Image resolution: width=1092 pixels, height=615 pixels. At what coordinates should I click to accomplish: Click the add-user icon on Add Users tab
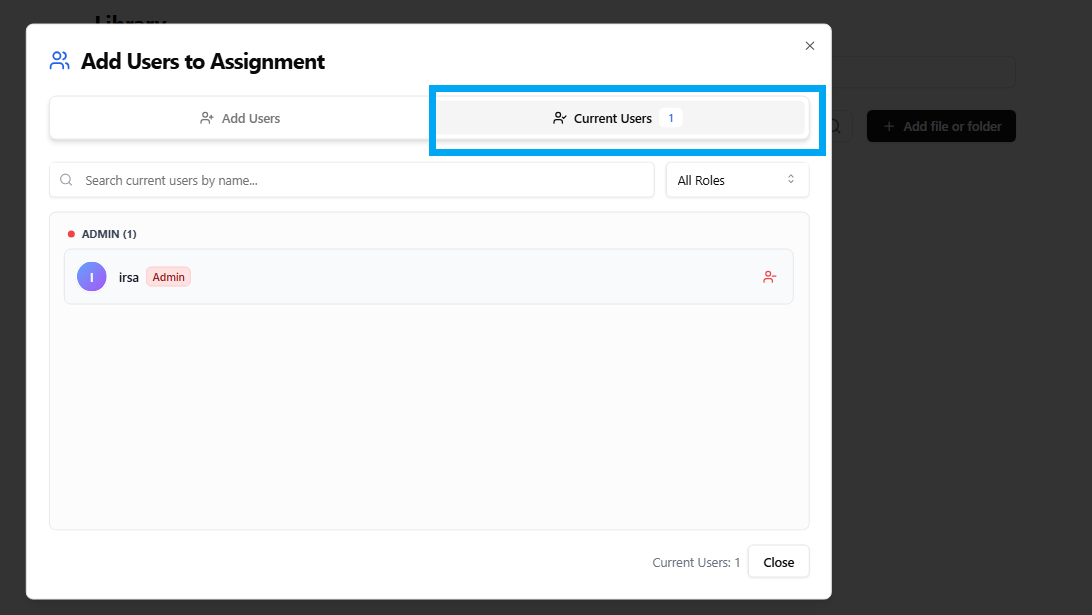207,118
